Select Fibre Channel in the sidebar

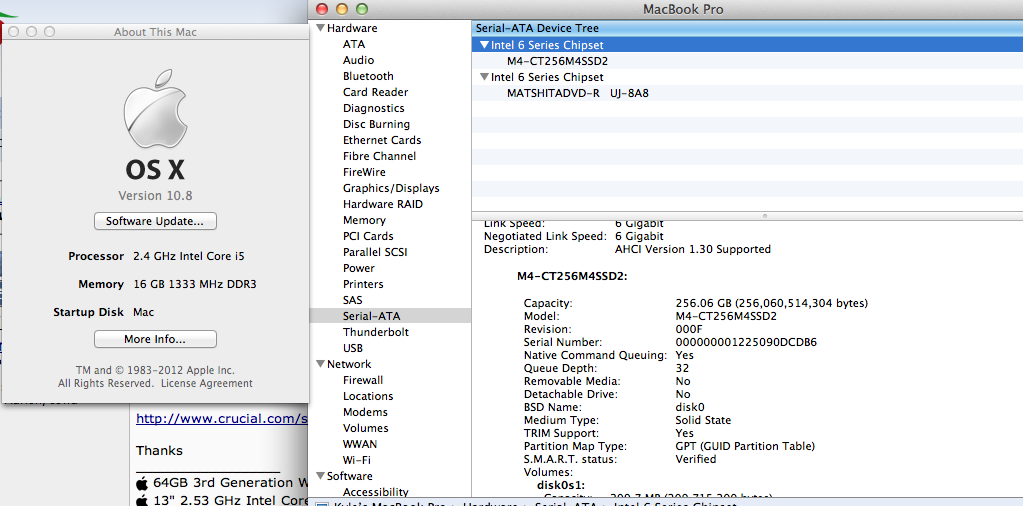pyautogui.click(x=379, y=156)
